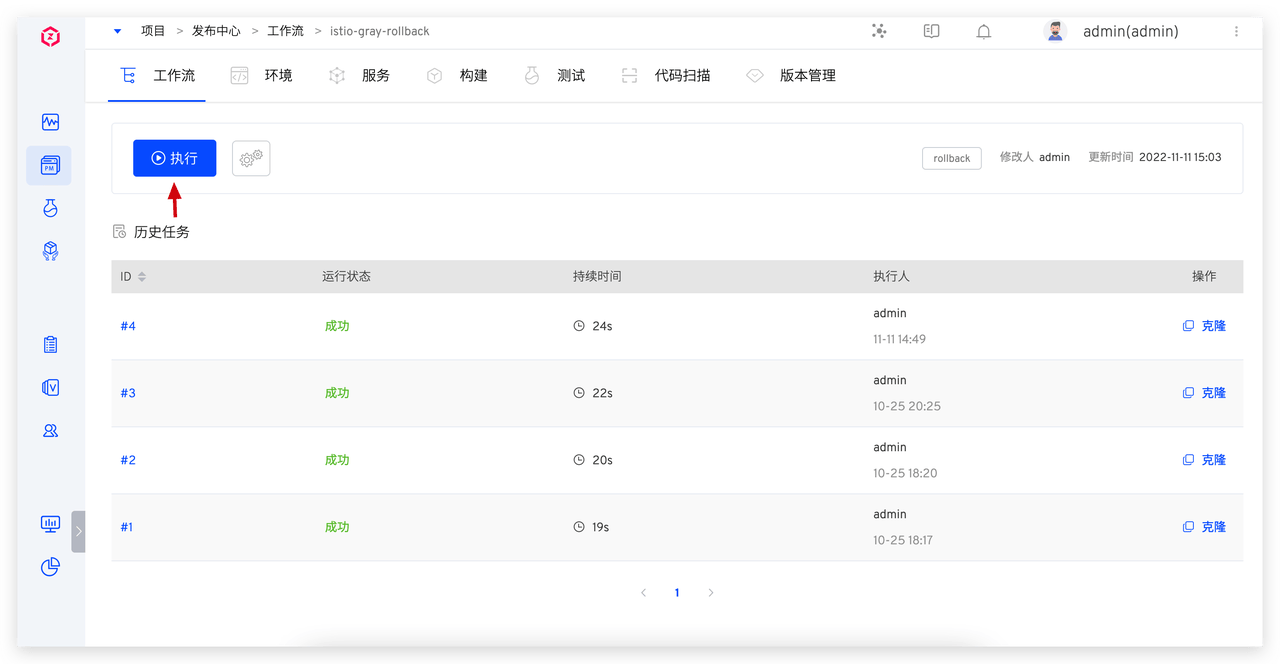The height and width of the screenshot is (664, 1280).
Task: Click the Zadig logo icon
Action: coord(50,37)
